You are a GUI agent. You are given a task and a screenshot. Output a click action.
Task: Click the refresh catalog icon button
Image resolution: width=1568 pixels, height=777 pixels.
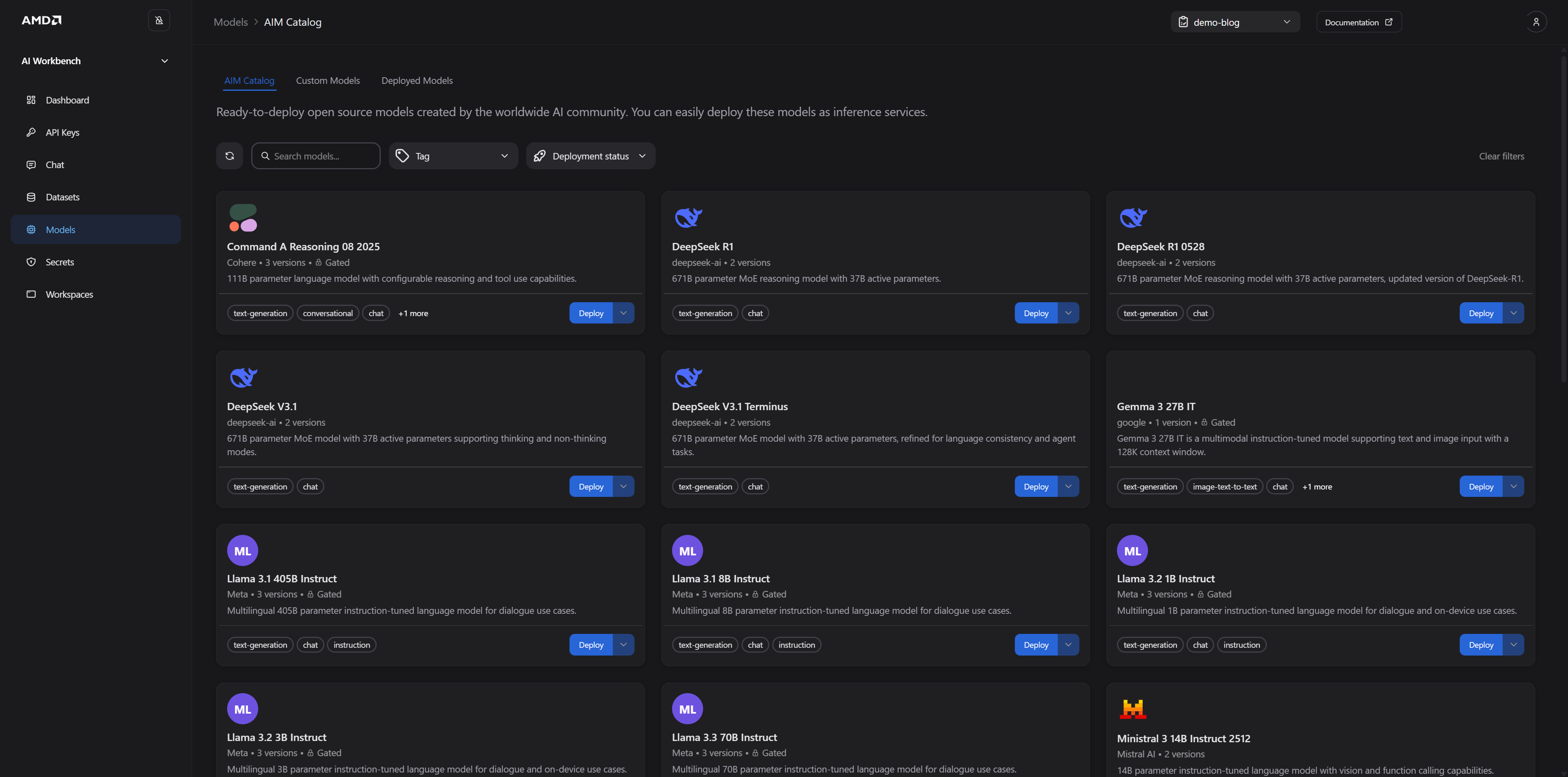click(229, 156)
